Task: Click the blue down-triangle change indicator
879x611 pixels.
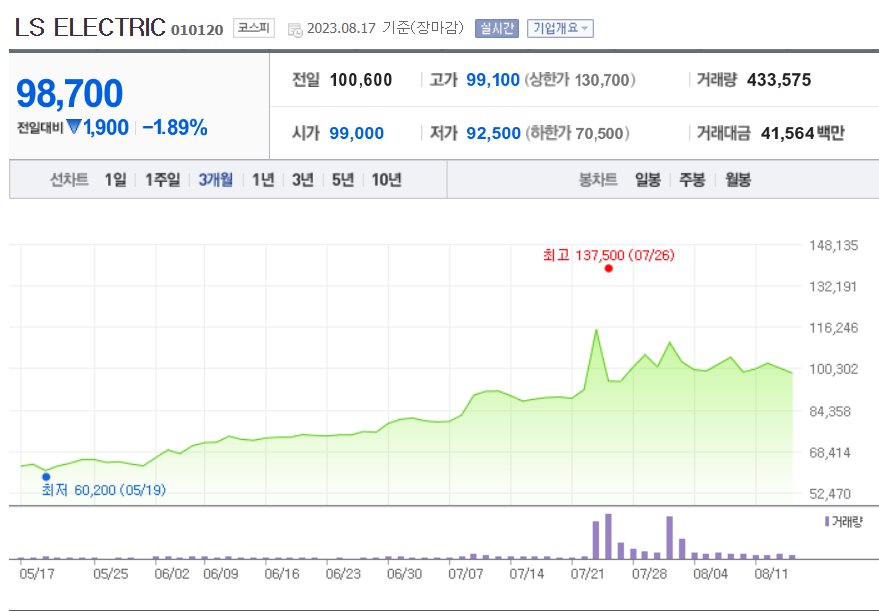Action: coord(74,127)
